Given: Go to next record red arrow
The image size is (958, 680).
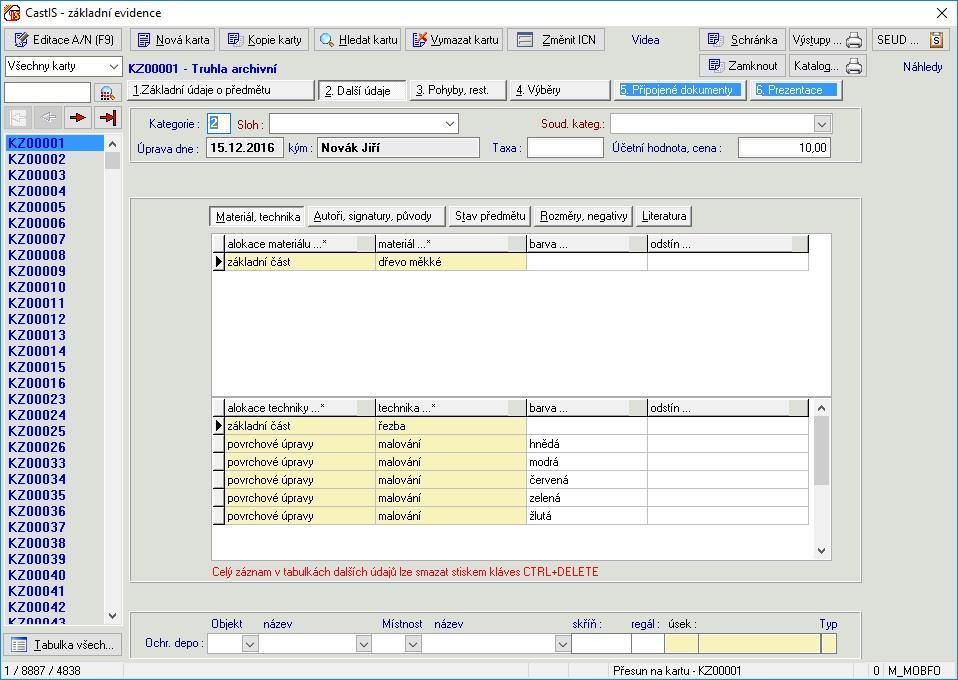Looking at the screenshot, I should point(78,117).
